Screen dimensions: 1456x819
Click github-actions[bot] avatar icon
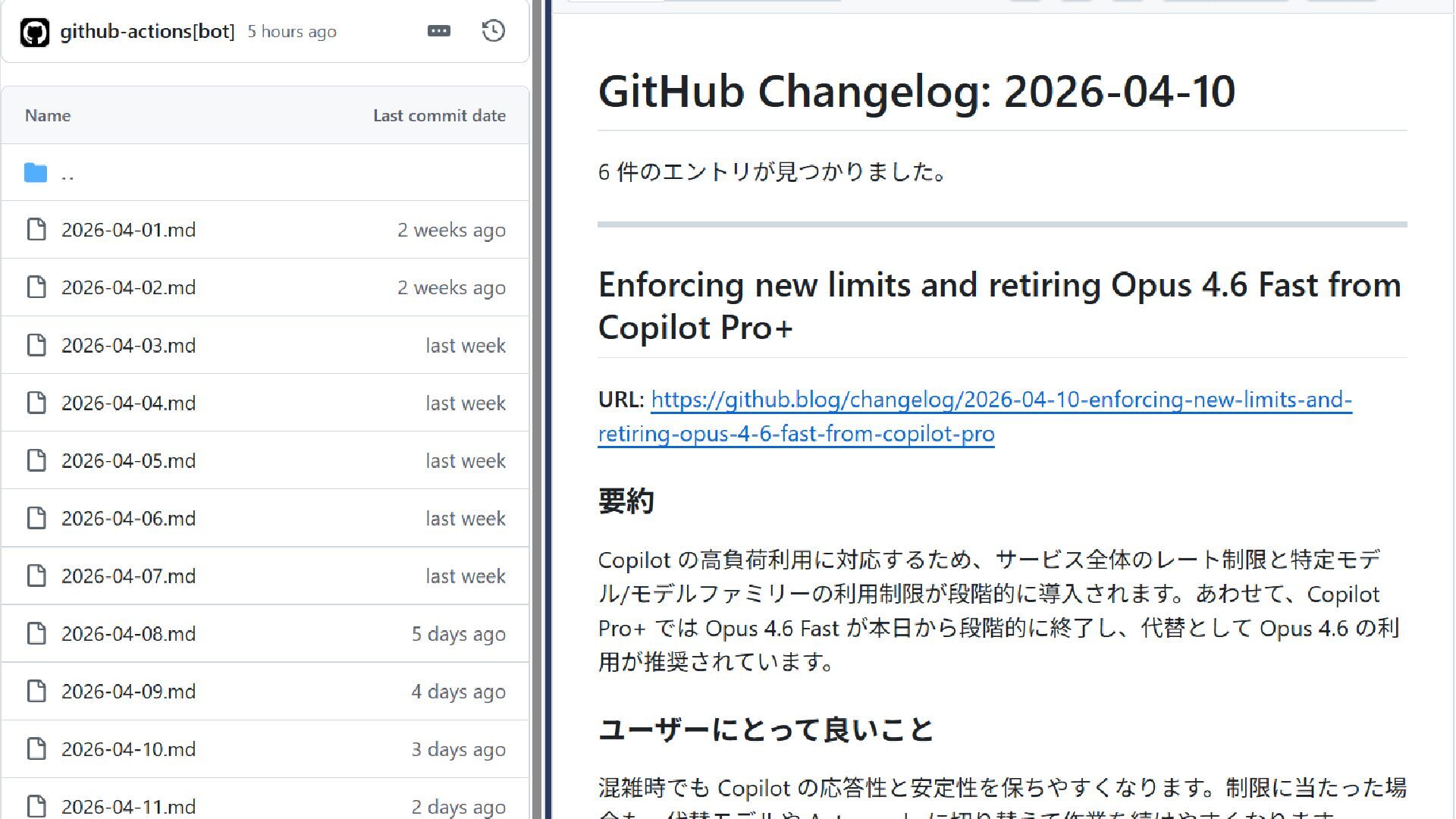(35, 32)
